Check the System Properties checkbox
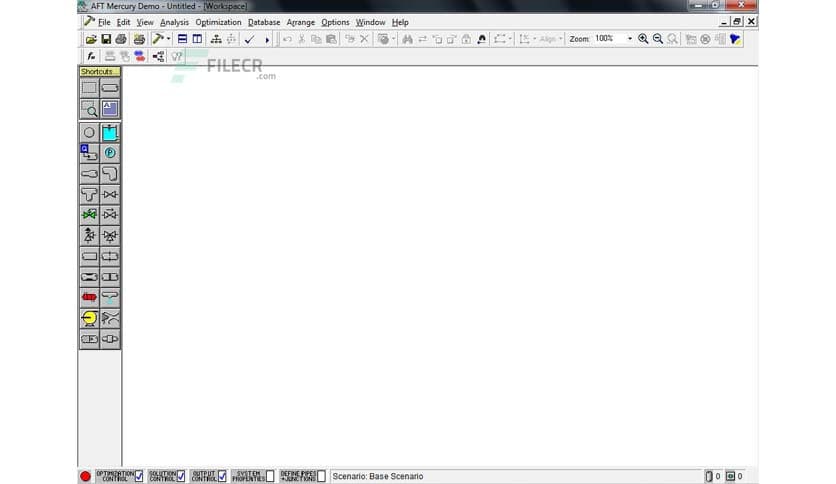836x484 pixels. pos(269,476)
